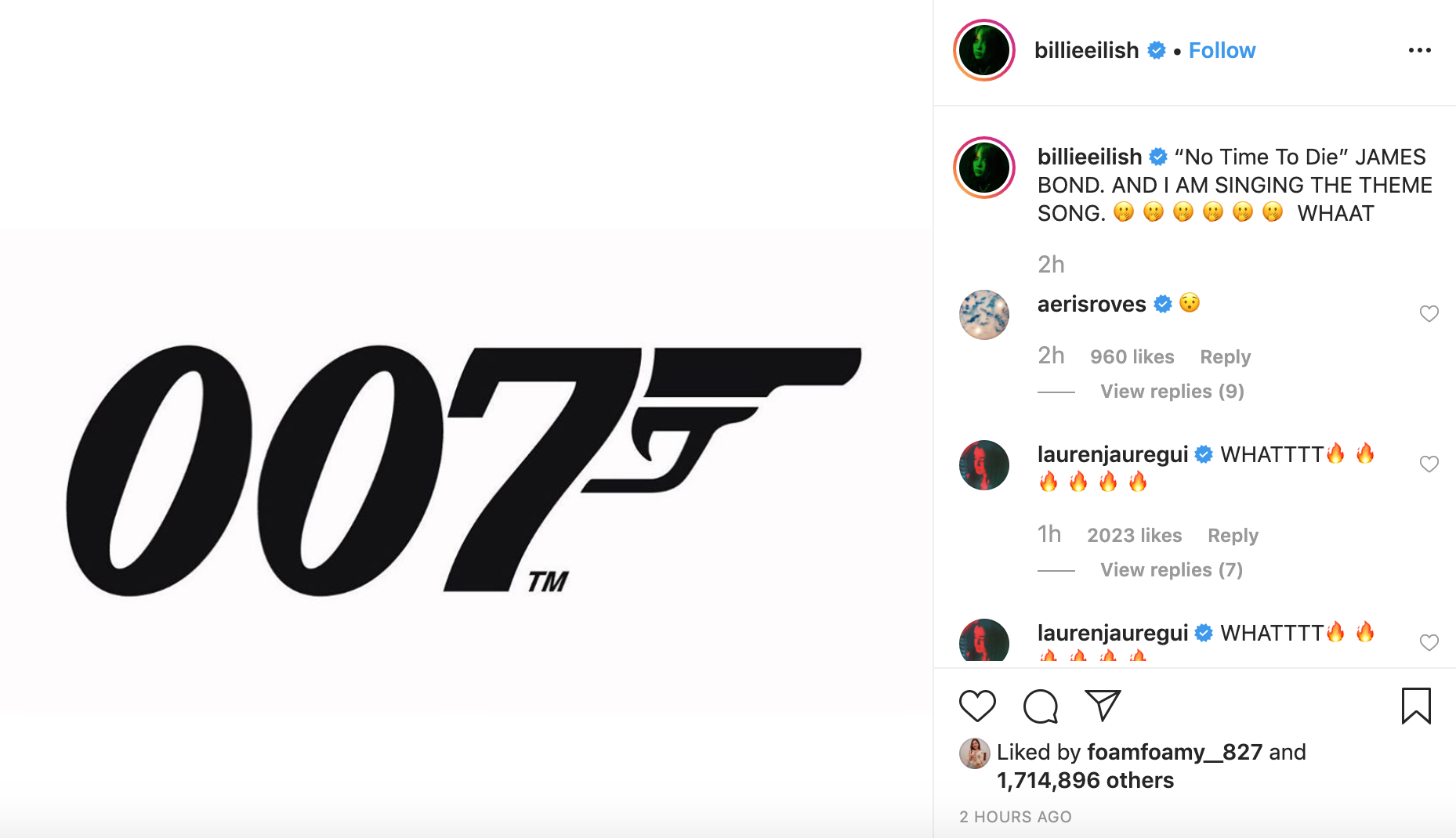Viewport: 1456px width, 838px height.
Task: Like the first laurenjauregui WHATTTT comment
Action: point(1429,464)
